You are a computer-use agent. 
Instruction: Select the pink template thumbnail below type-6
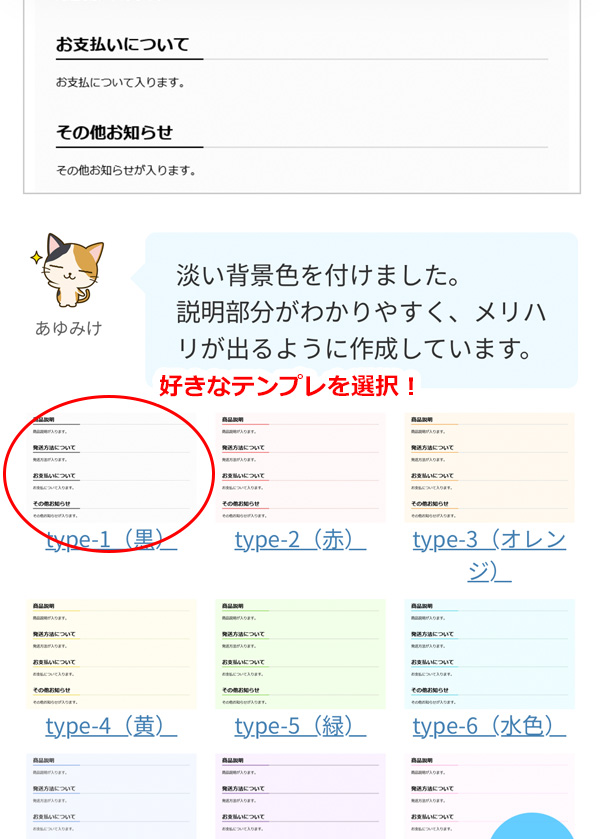489,796
